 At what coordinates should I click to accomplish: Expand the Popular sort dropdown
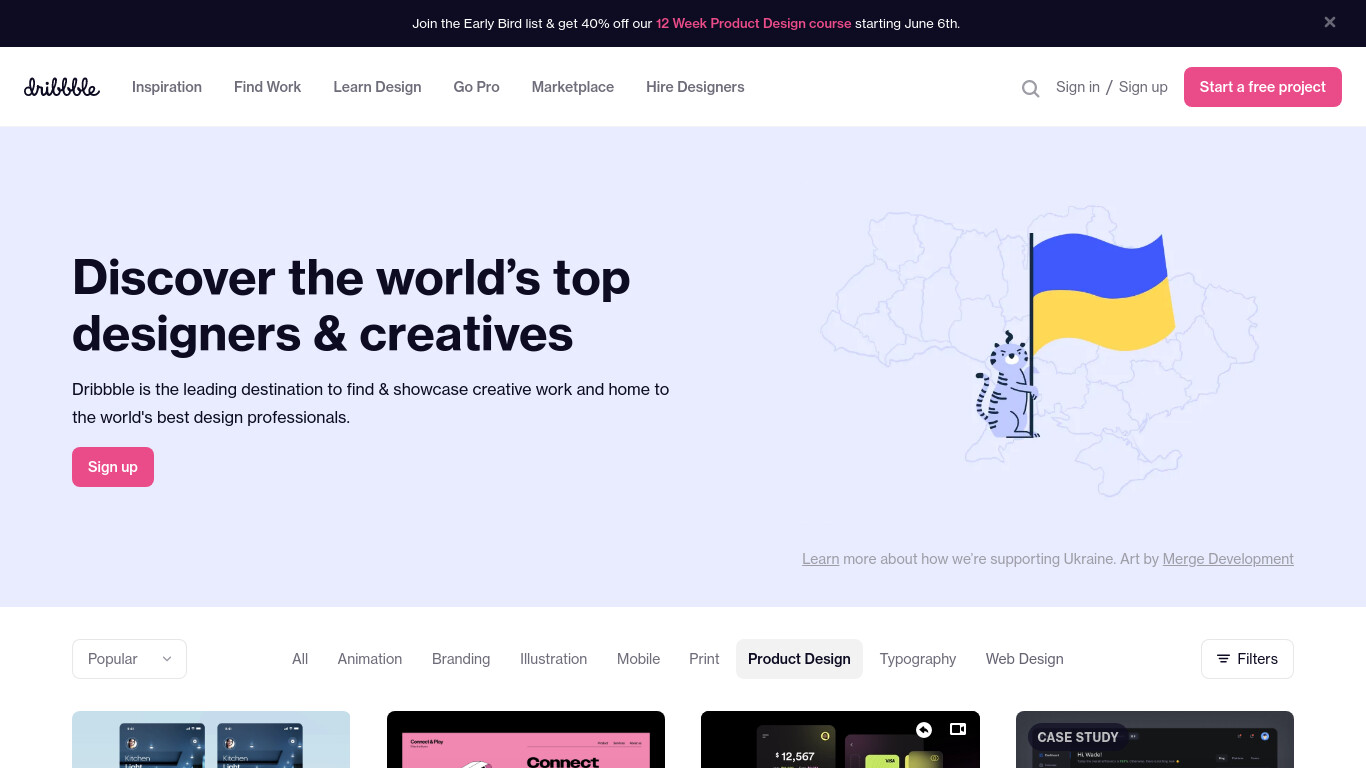click(129, 659)
